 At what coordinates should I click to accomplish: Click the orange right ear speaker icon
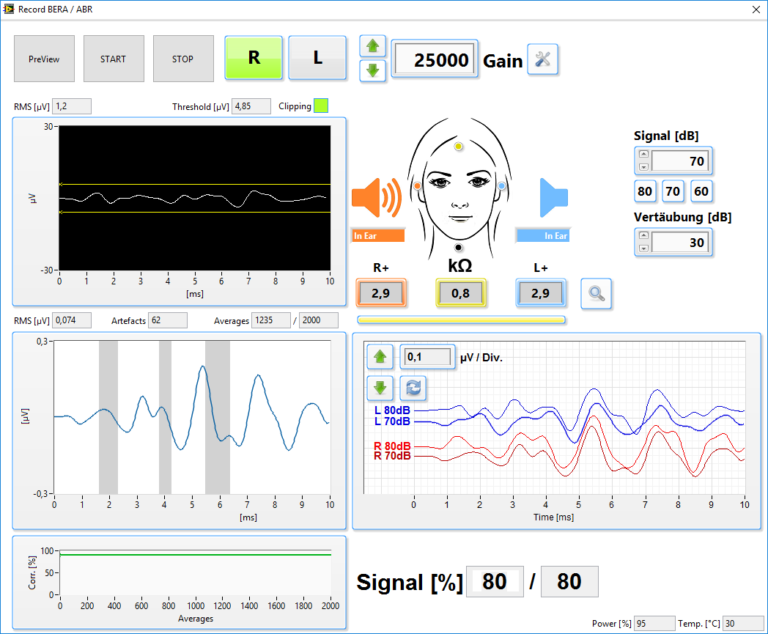coord(377,198)
